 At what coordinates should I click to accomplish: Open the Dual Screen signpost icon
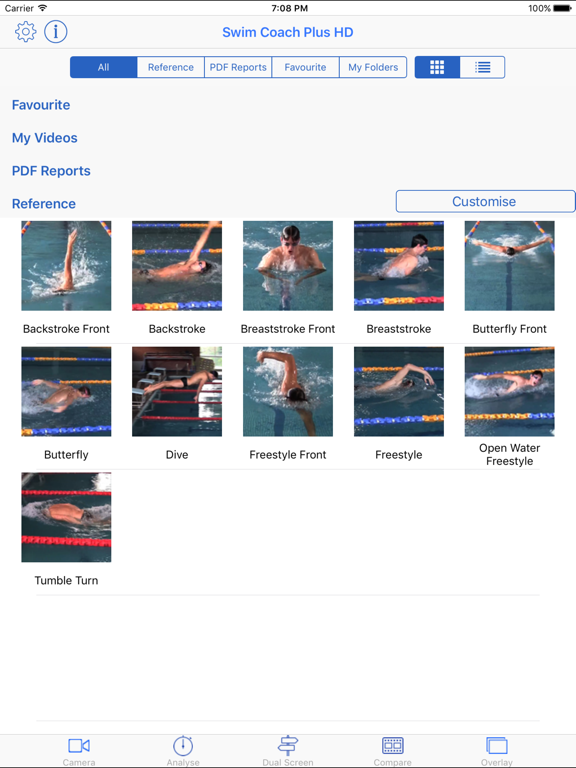pos(288,745)
